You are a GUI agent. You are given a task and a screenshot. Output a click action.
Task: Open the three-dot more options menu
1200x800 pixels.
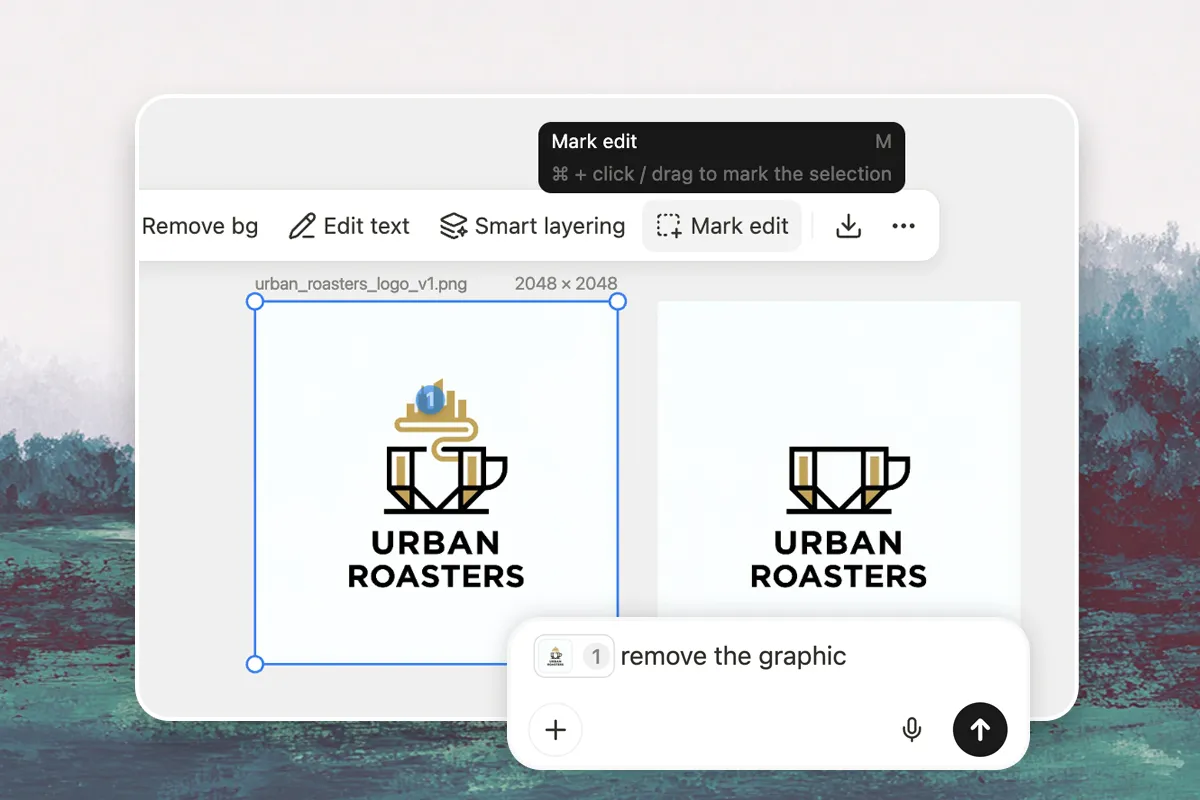click(x=903, y=226)
